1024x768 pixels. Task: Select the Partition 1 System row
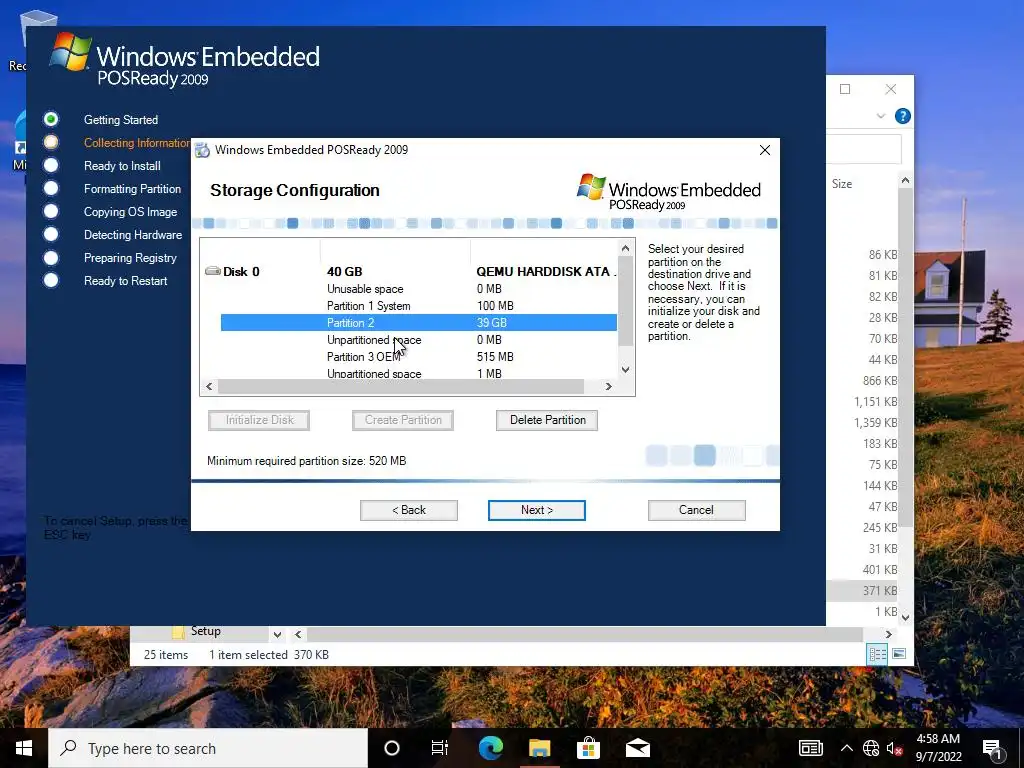click(419, 306)
